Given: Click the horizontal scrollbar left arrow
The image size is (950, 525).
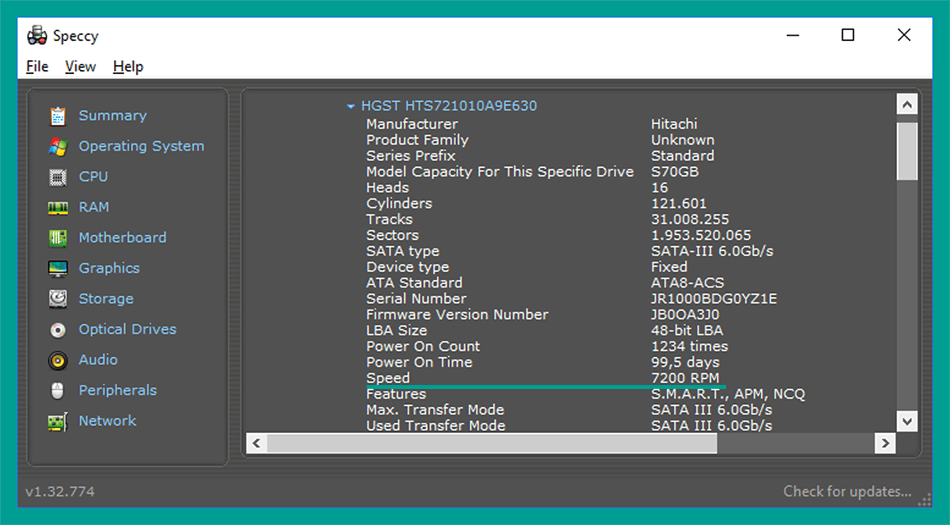Looking at the screenshot, I should [256, 443].
